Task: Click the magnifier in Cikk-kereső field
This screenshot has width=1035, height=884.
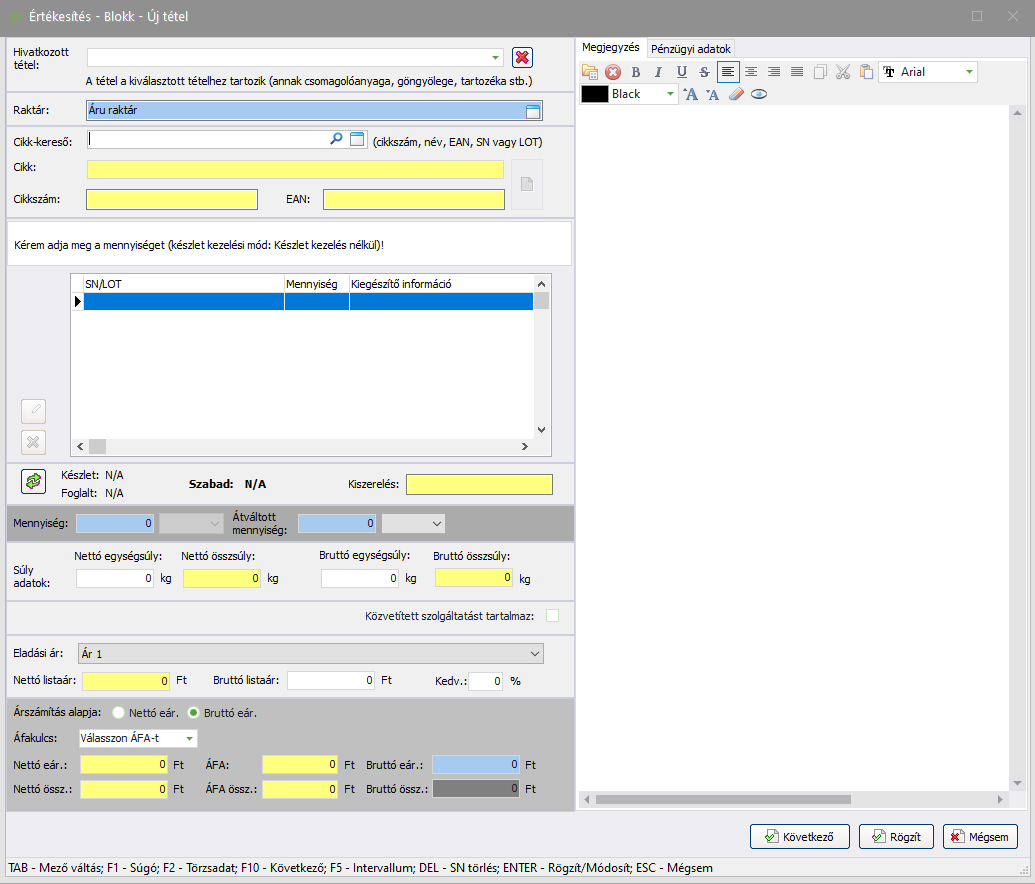Action: point(336,140)
